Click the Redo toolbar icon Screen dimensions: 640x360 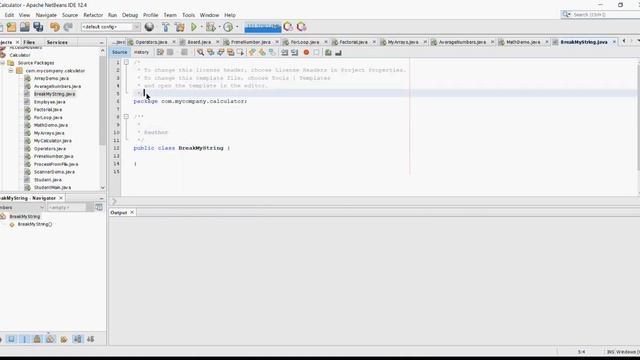point(68,27)
